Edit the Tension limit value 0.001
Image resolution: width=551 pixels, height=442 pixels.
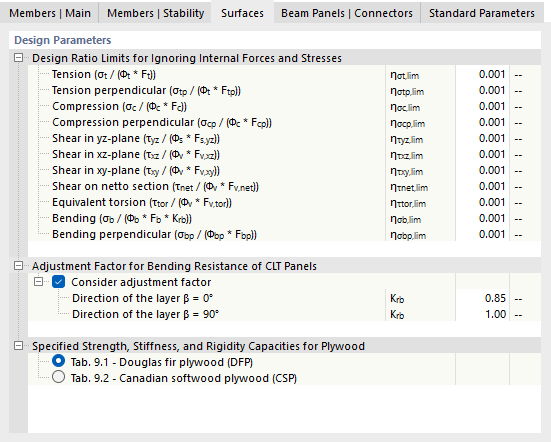[482, 74]
